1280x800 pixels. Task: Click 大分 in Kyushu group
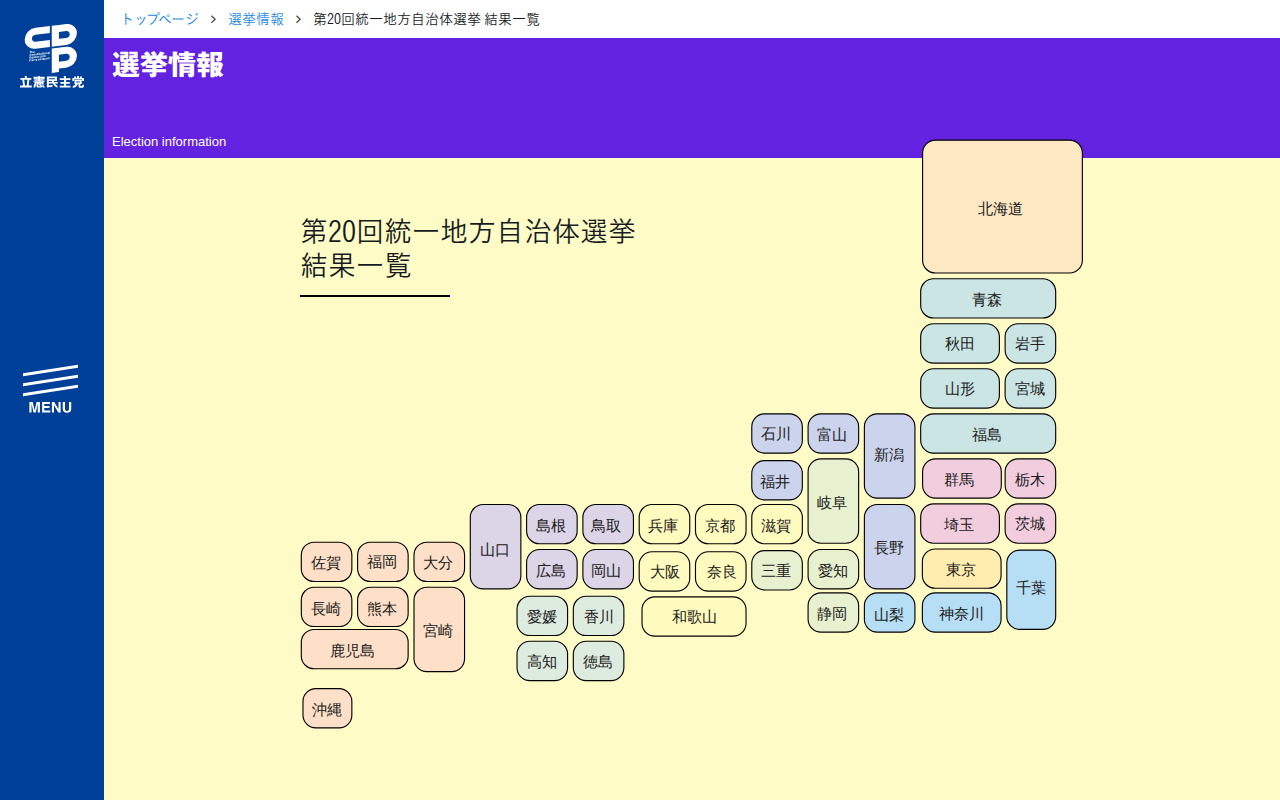(439, 562)
